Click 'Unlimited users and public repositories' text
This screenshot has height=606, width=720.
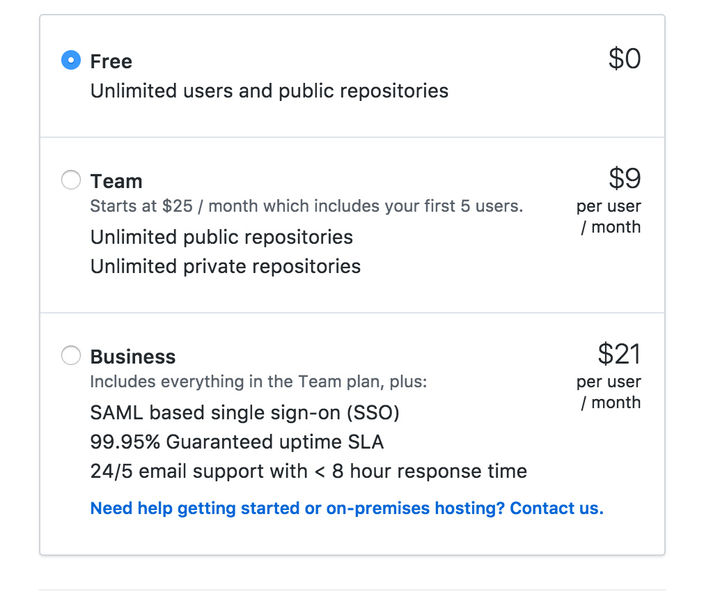tap(269, 91)
